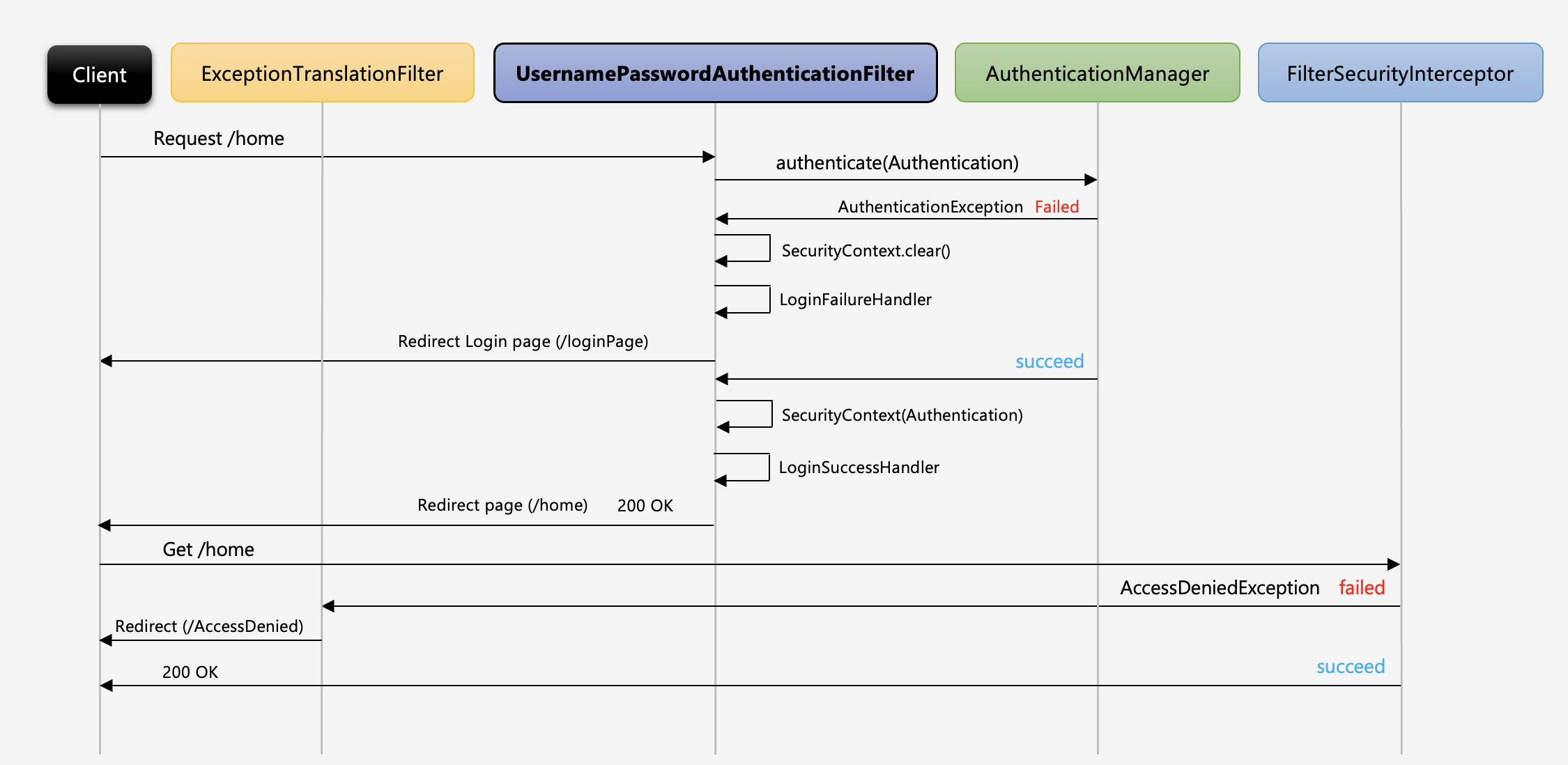The height and width of the screenshot is (765, 1568).
Task: Click the blue "succeed" under LoginFailureHandler
Action: click(1049, 362)
